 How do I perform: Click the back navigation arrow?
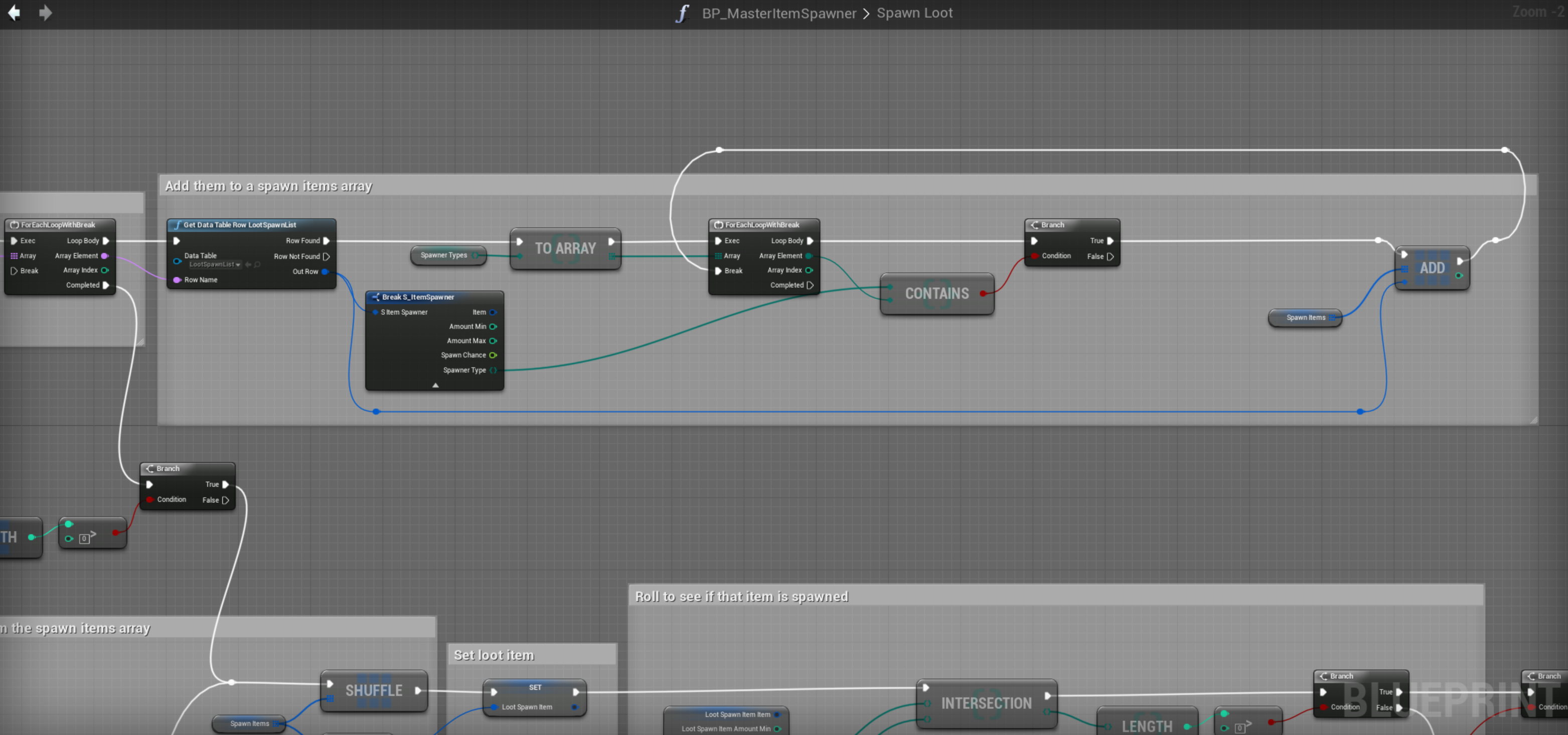pyautogui.click(x=14, y=13)
